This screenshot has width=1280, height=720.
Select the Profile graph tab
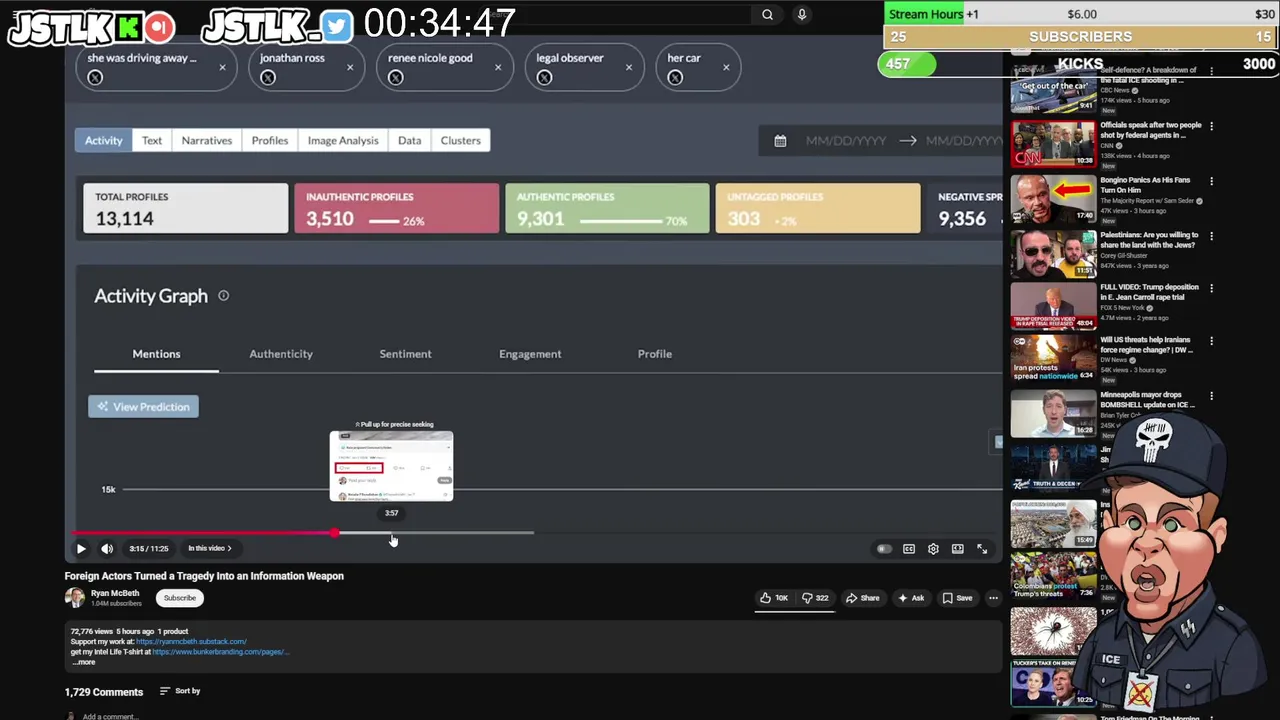pos(655,354)
